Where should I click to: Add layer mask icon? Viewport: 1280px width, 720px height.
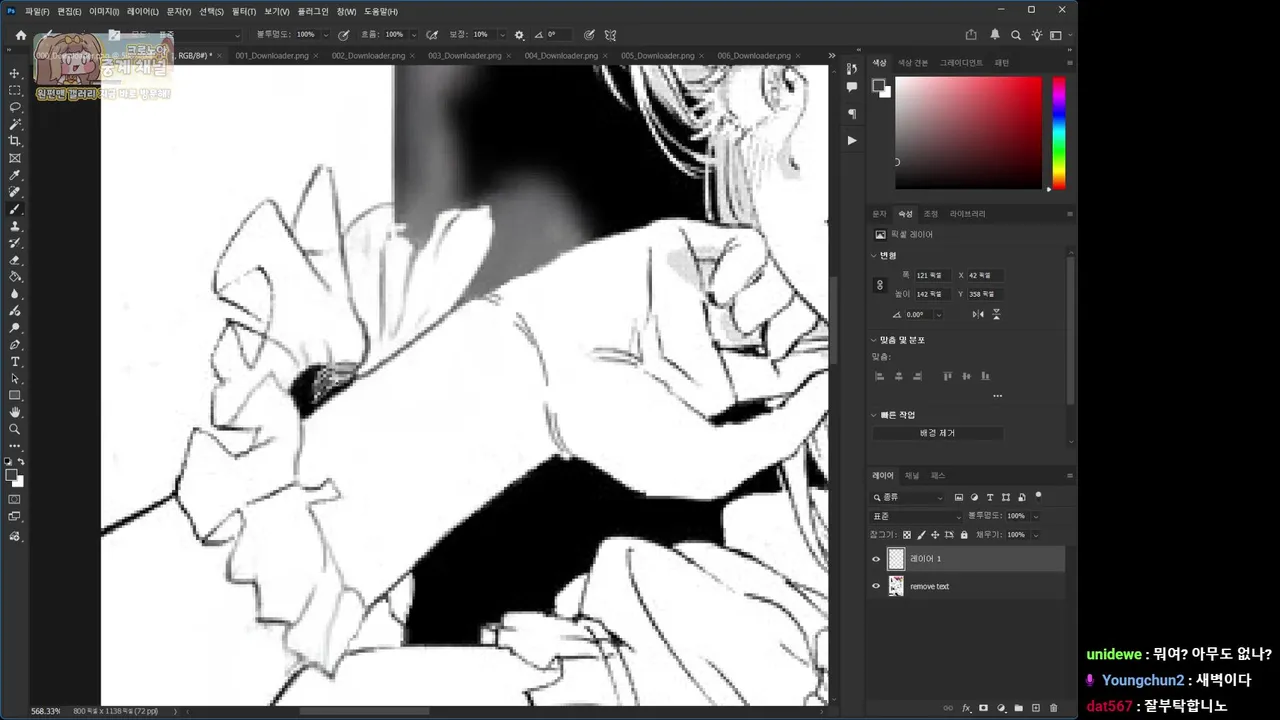coord(984,708)
